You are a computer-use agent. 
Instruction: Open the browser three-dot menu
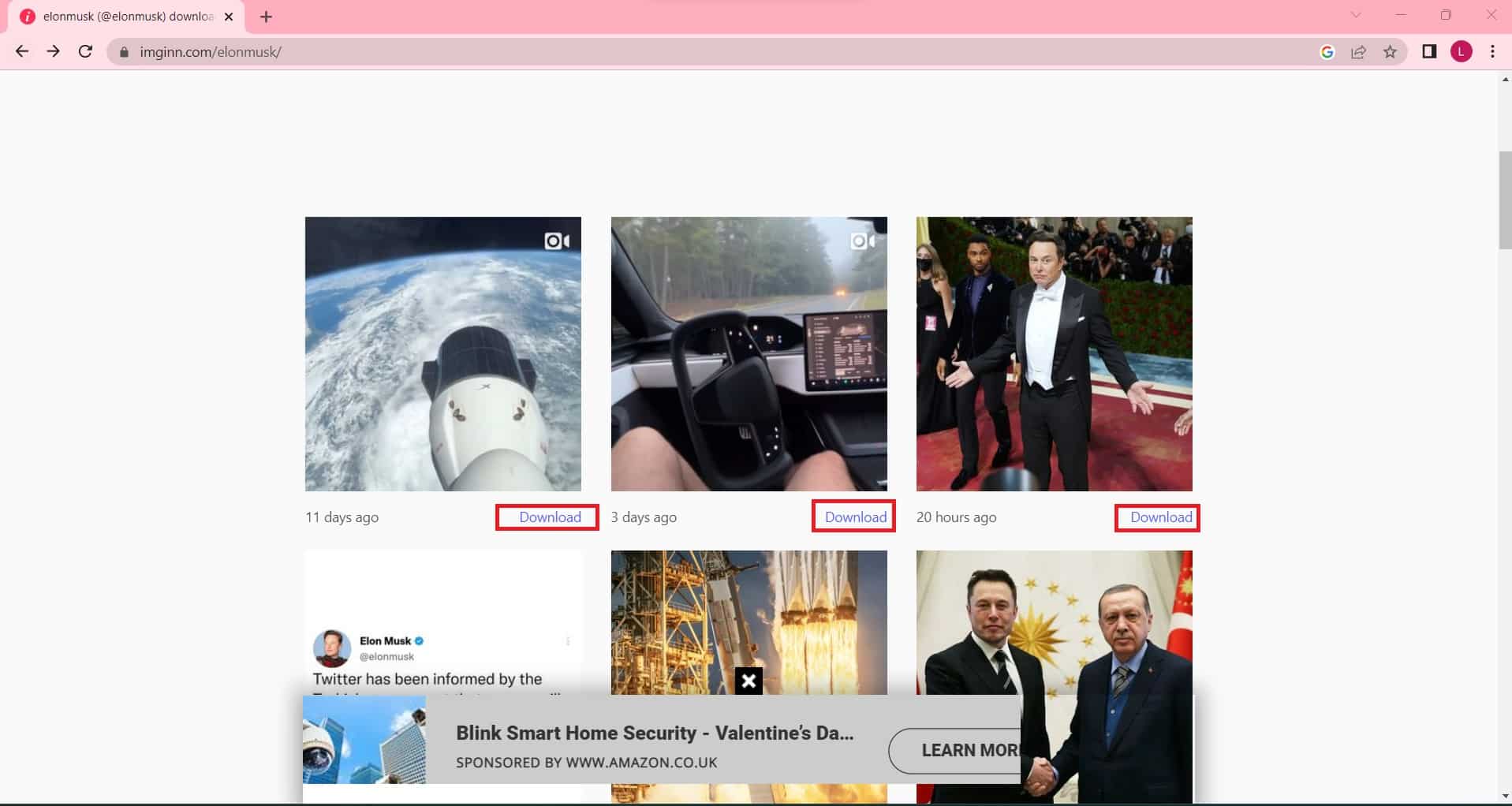click(1492, 52)
